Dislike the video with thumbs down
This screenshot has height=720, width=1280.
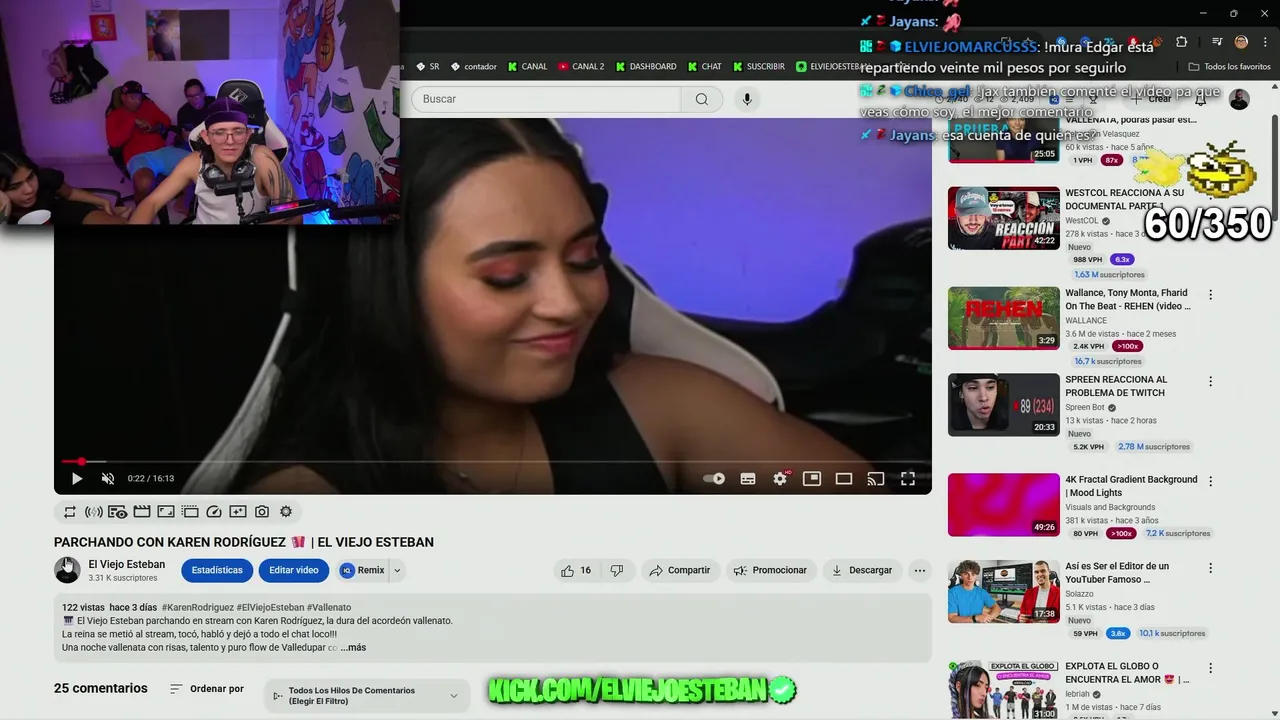click(x=617, y=571)
